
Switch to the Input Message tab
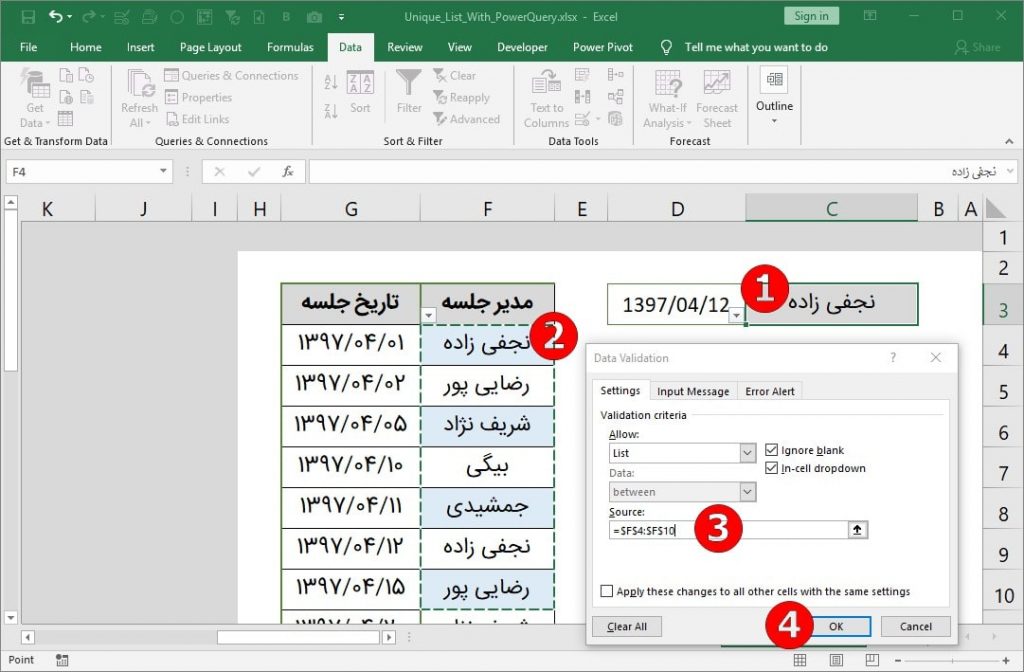tap(693, 391)
